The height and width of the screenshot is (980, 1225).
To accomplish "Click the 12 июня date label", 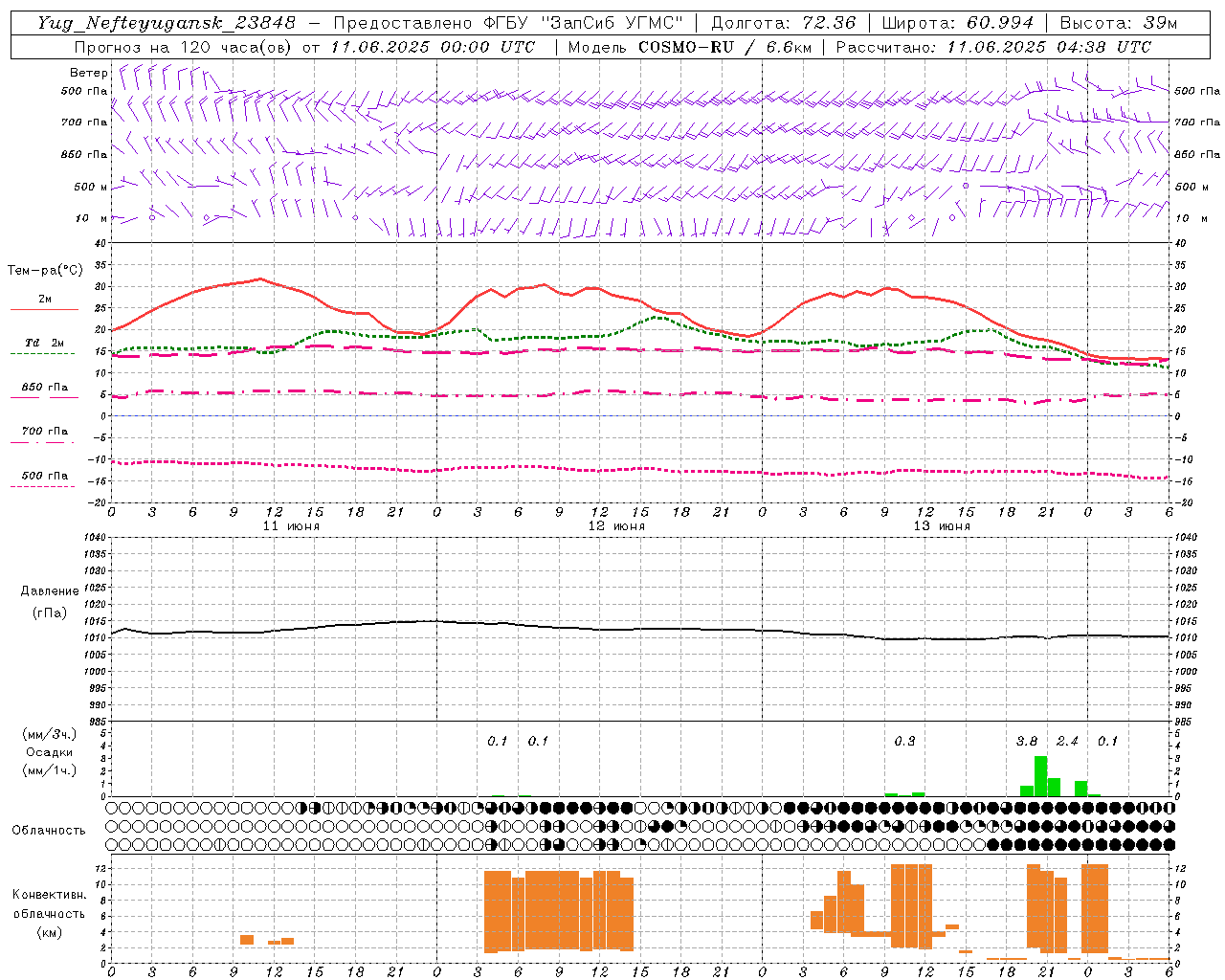I will point(616,526).
